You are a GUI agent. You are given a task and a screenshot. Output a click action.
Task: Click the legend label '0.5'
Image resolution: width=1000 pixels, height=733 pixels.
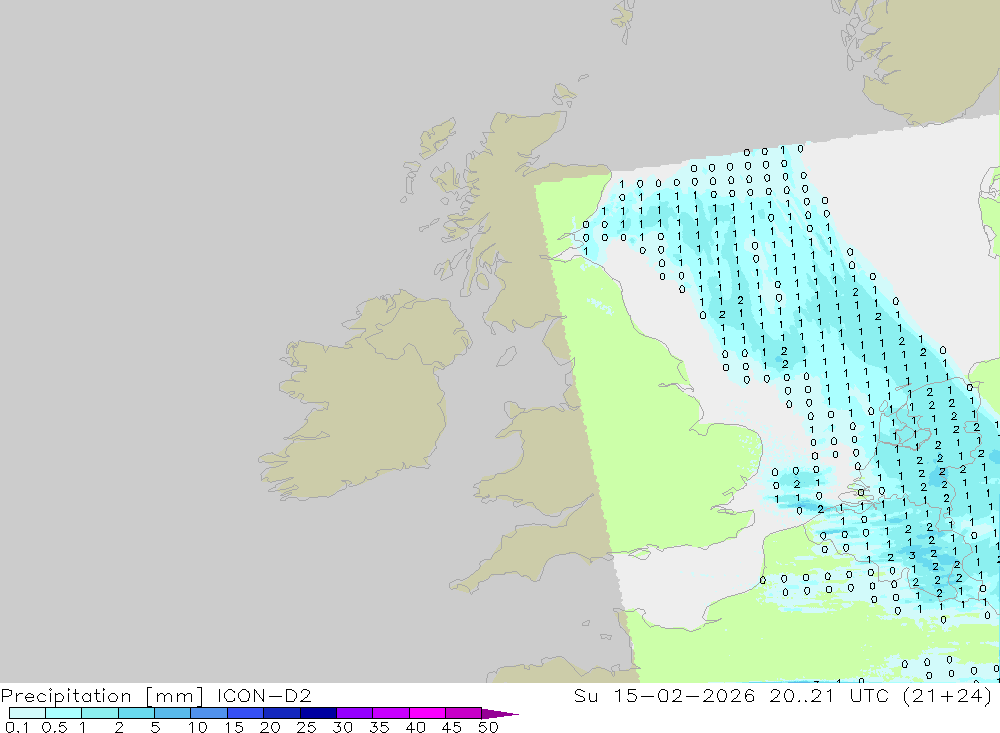54,727
